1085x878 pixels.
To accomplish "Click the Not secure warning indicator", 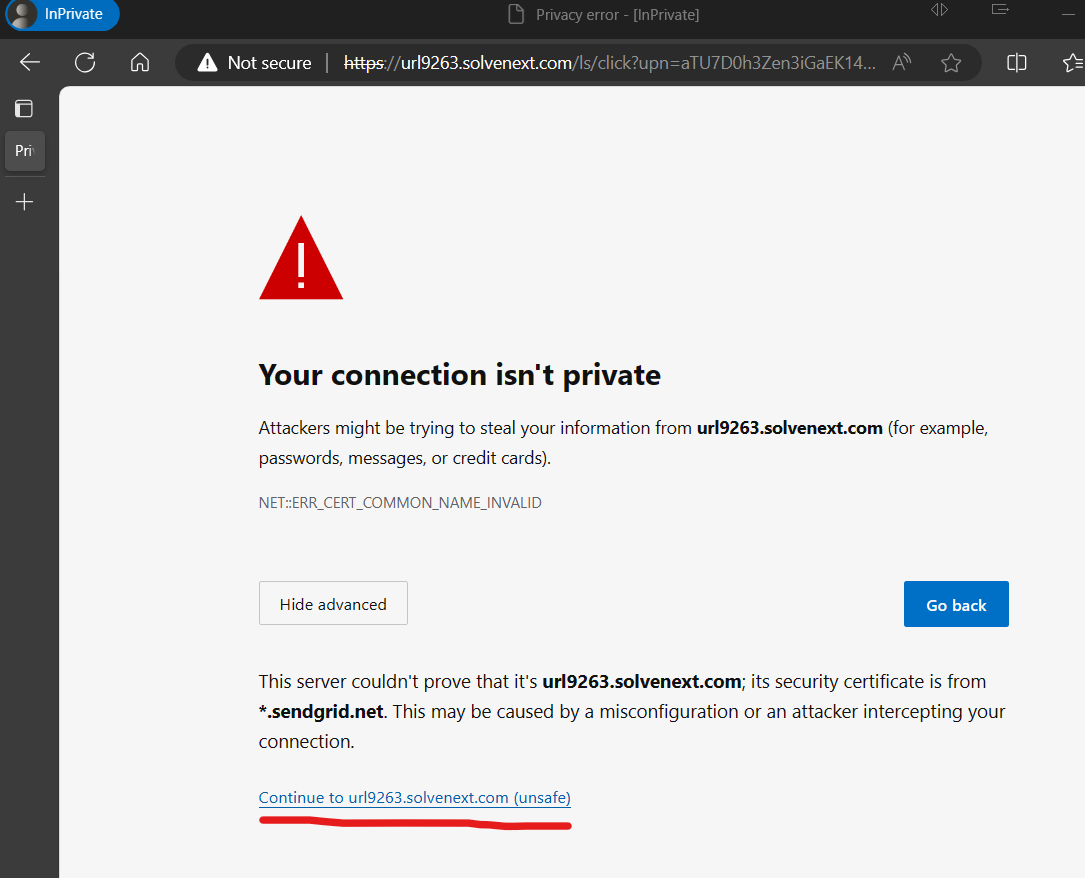I will click(255, 63).
